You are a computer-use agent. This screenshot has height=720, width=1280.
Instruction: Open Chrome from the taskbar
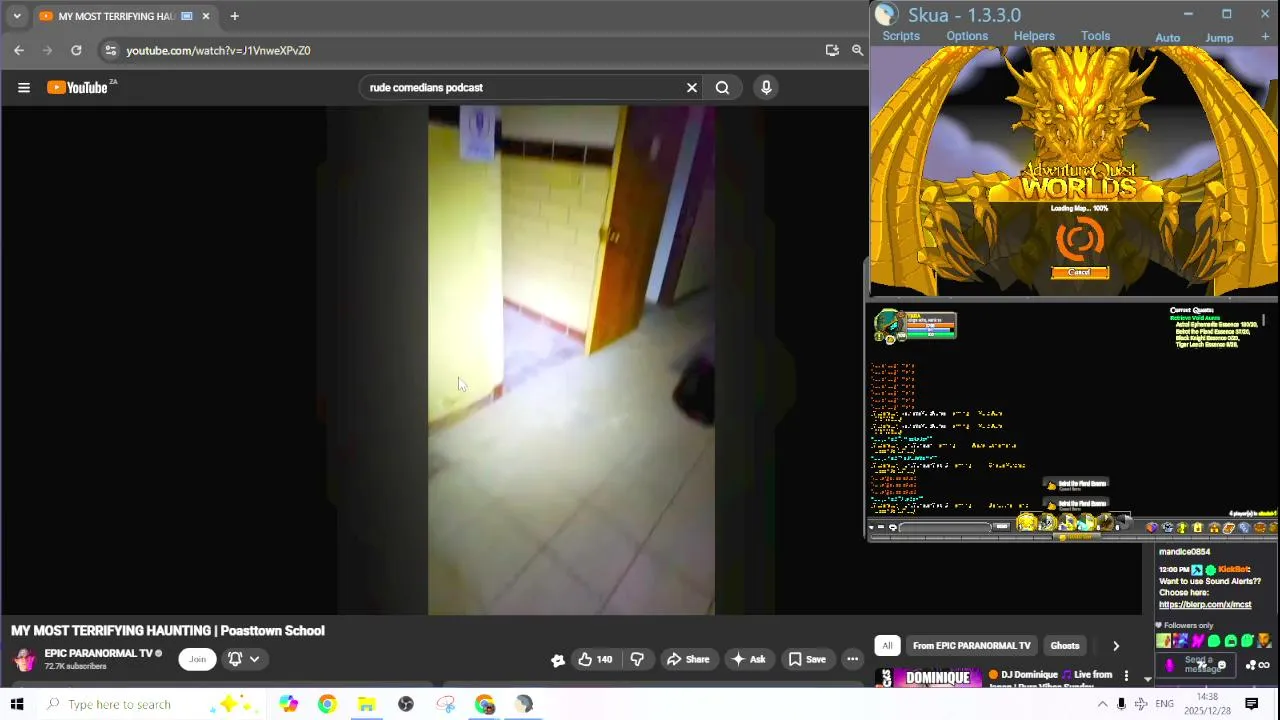click(x=327, y=704)
